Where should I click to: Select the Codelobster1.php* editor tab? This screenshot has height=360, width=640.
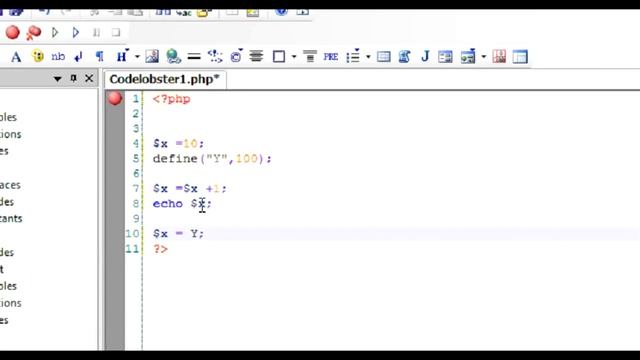[x=164, y=79]
